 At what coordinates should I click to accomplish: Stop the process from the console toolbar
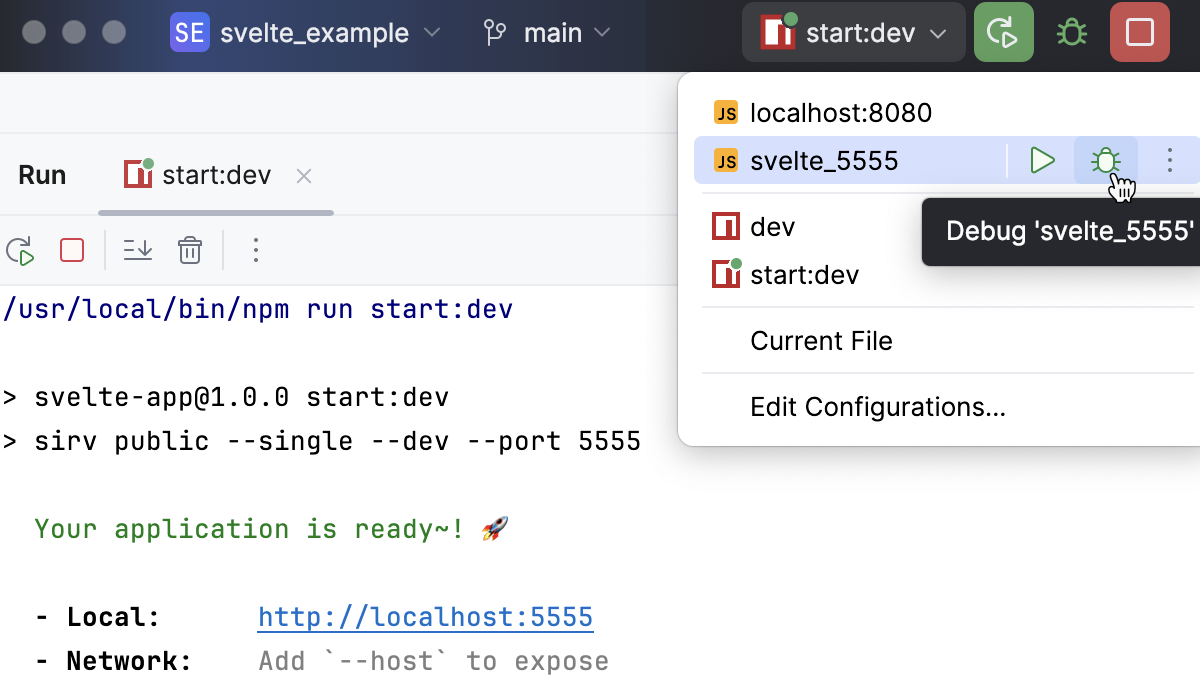[71, 250]
